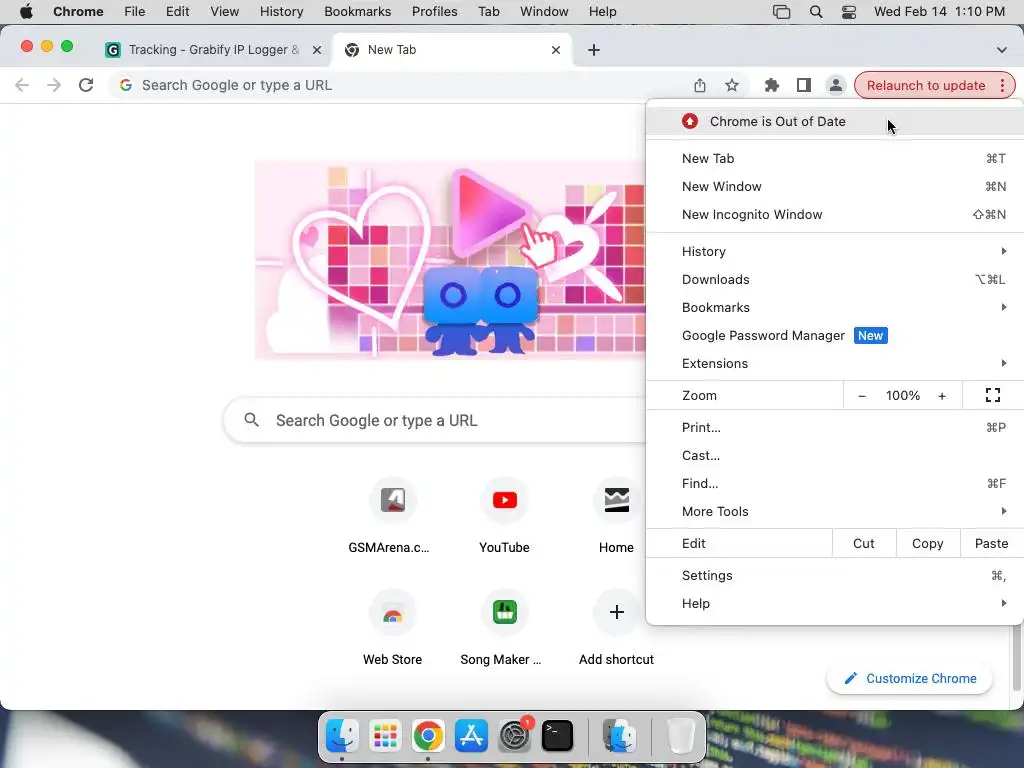Open the profile avatar icon

835,85
